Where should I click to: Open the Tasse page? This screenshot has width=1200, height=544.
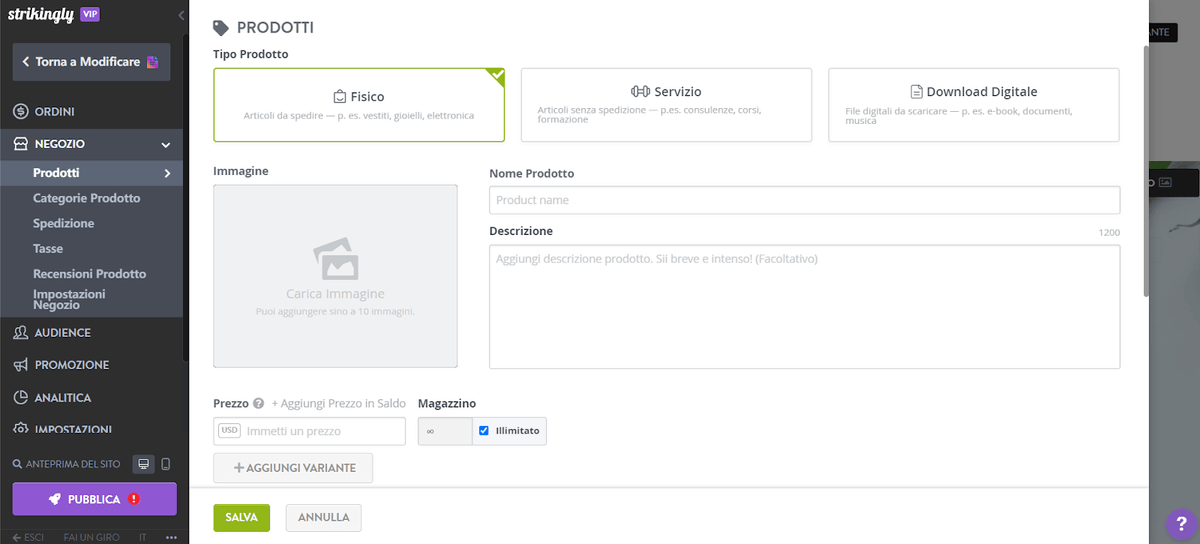pos(48,248)
